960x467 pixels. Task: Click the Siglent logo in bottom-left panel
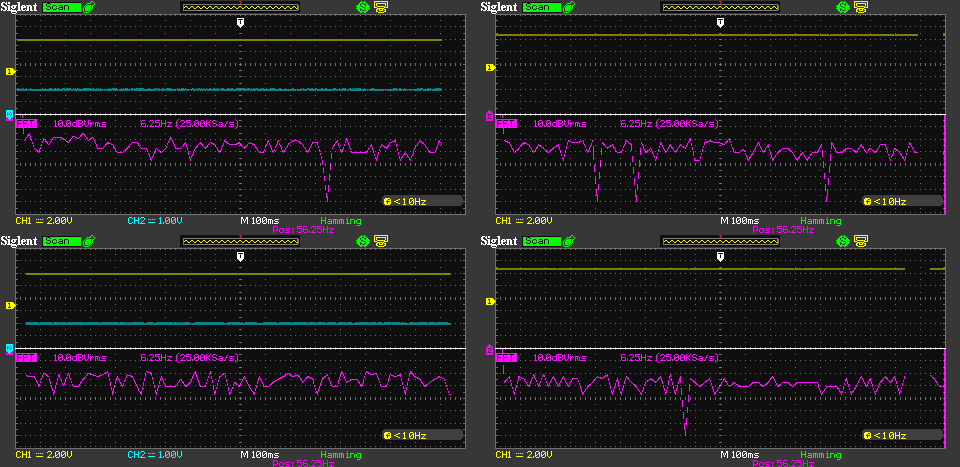(x=19, y=241)
